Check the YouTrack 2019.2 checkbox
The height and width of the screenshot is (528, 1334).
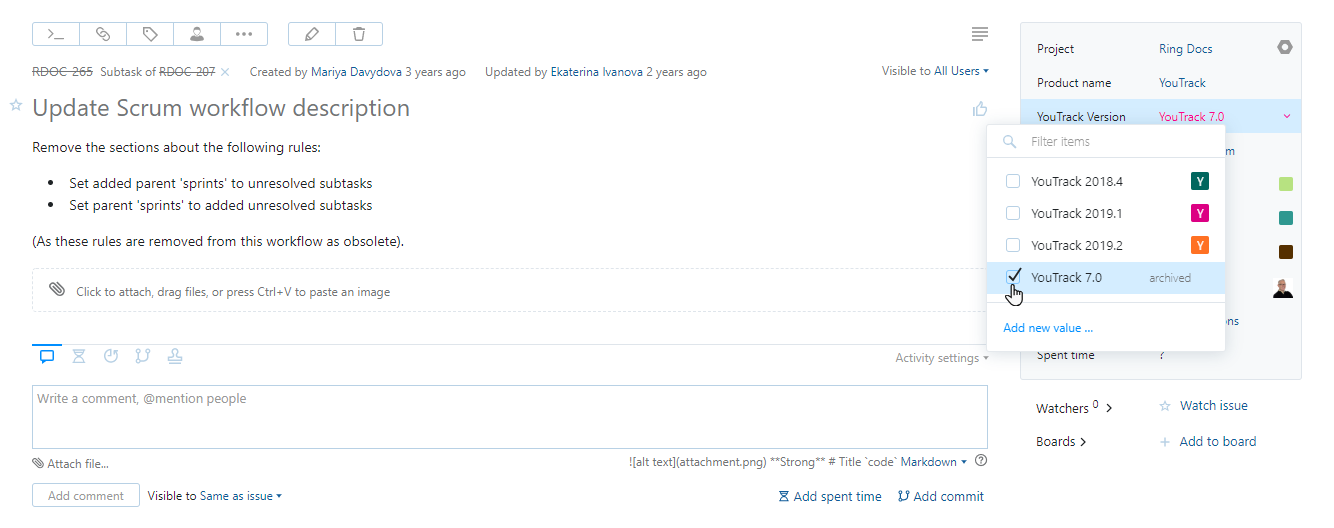pos(1013,246)
